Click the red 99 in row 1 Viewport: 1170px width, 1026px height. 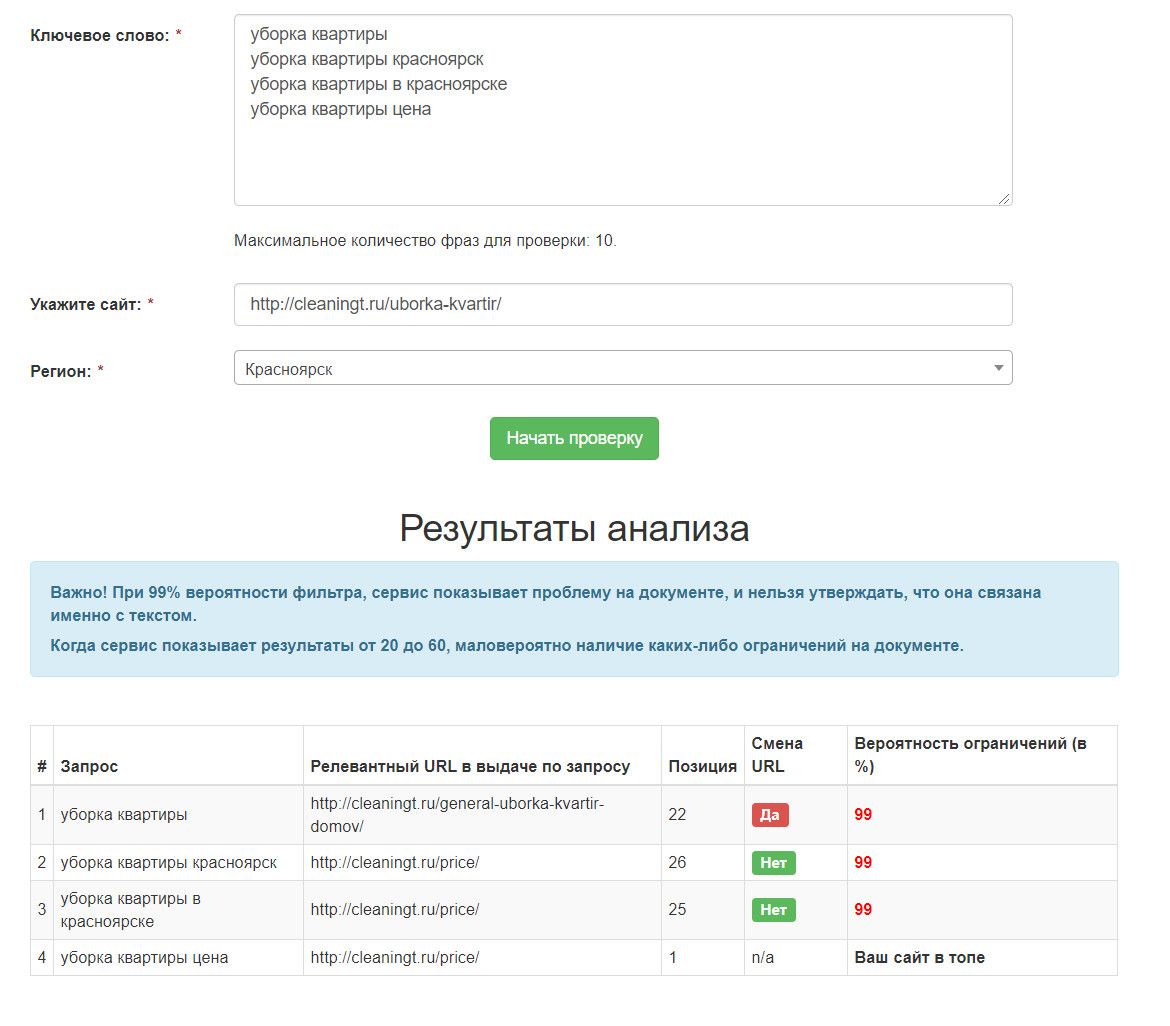(863, 815)
